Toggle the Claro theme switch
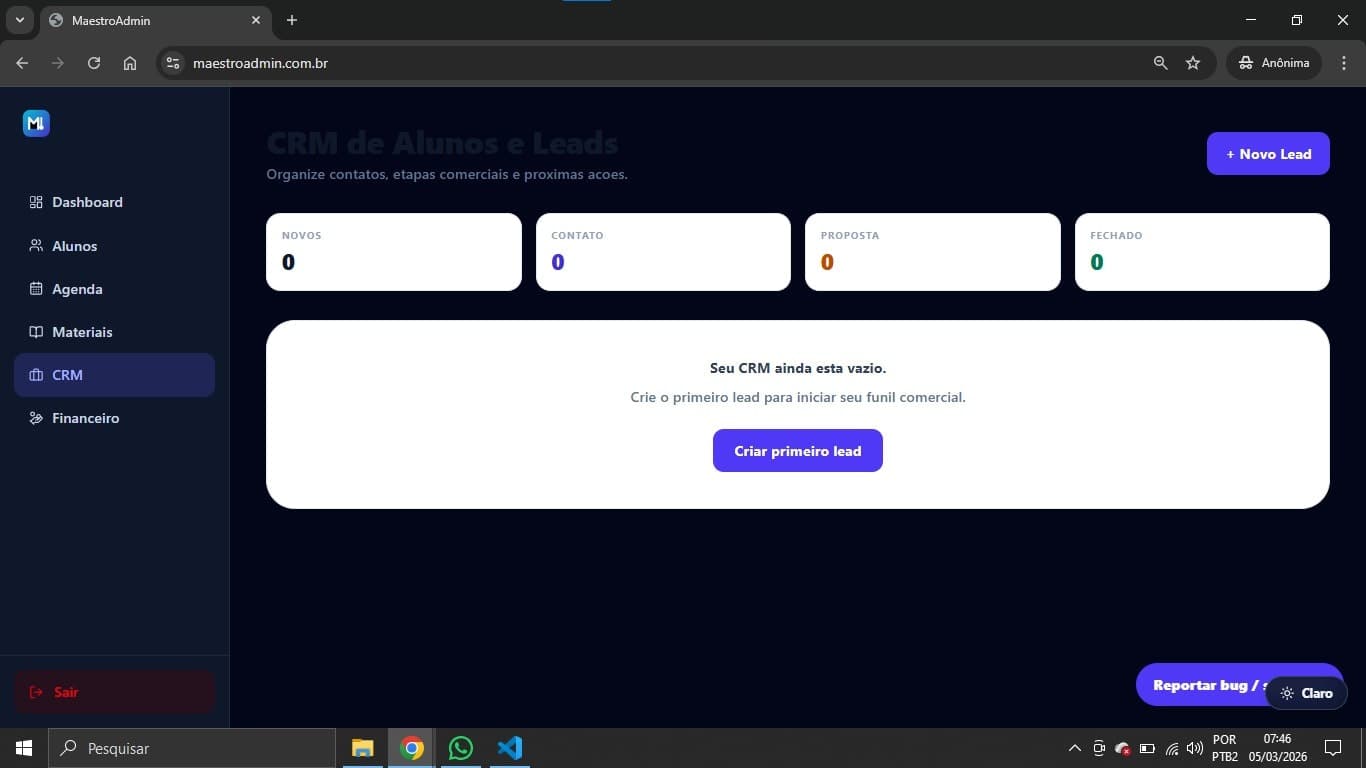 click(1306, 692)
